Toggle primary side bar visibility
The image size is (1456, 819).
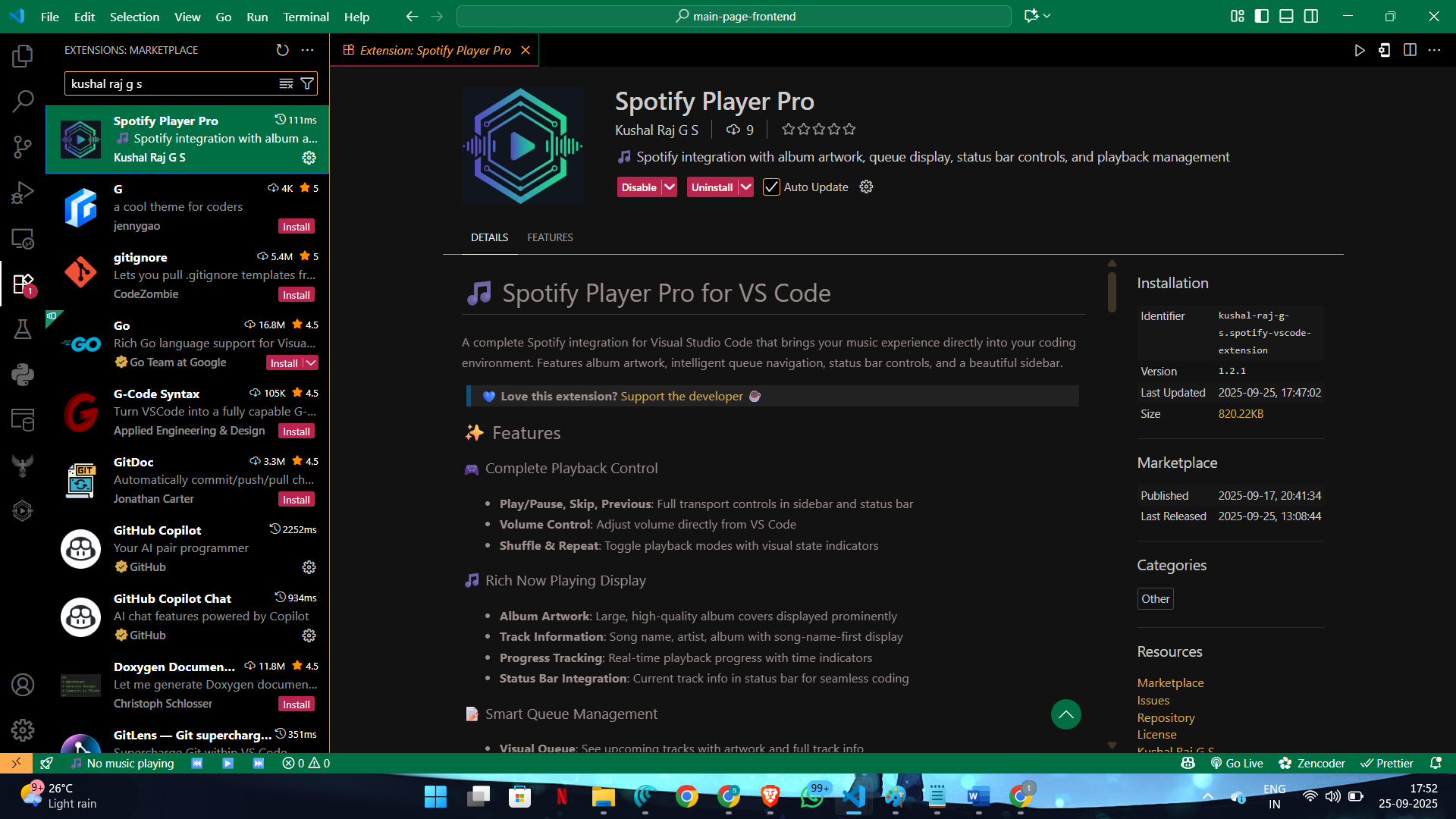1262,16
